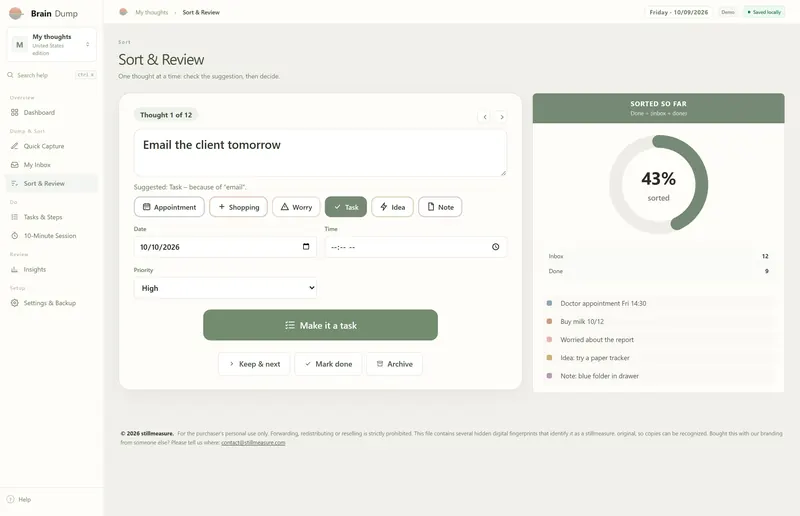
Task: Click the My thoughts breadcrumb
Action: click(152, 12)
